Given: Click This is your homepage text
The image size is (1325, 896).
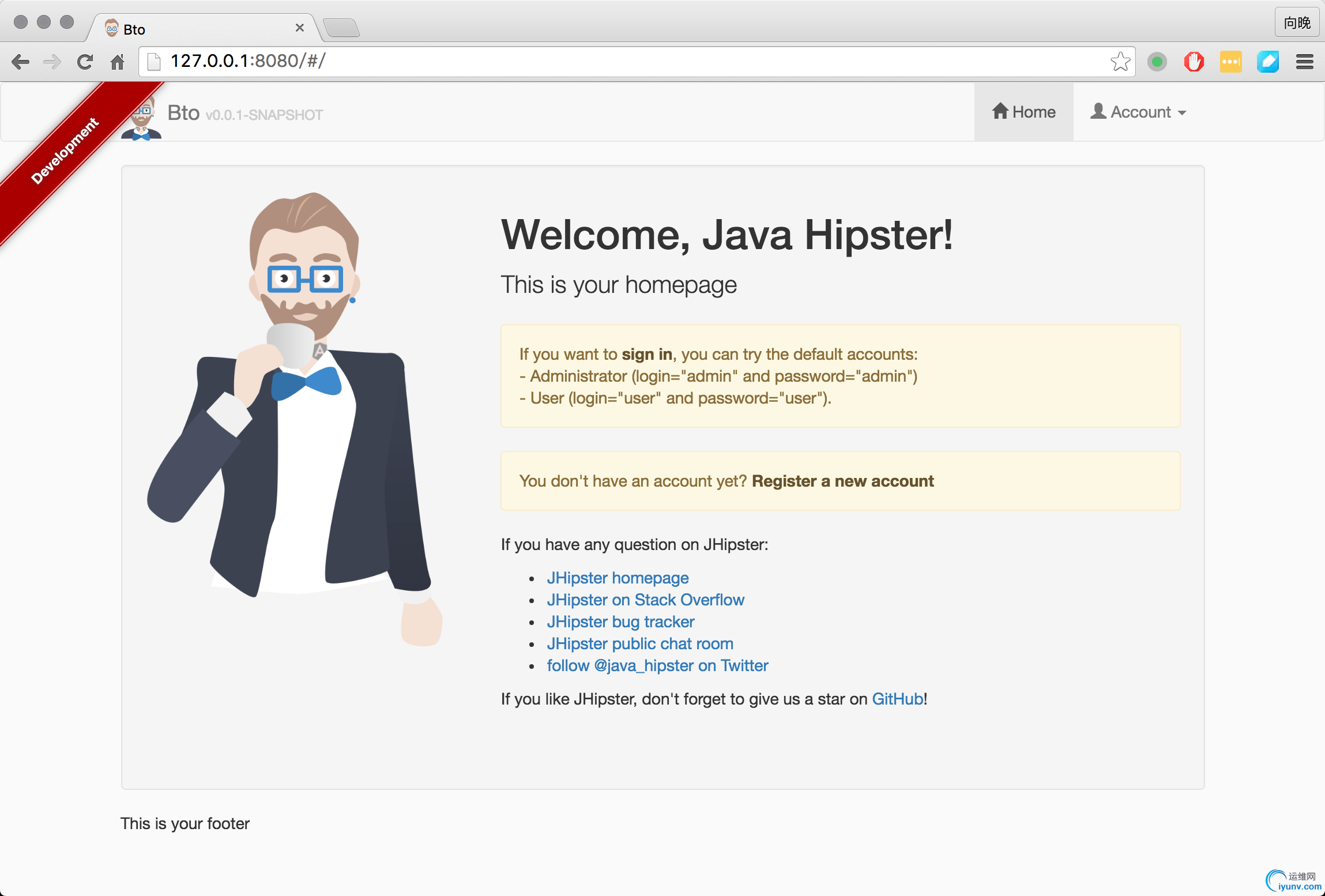Looking at the screenshot, I should pos(619,284).
